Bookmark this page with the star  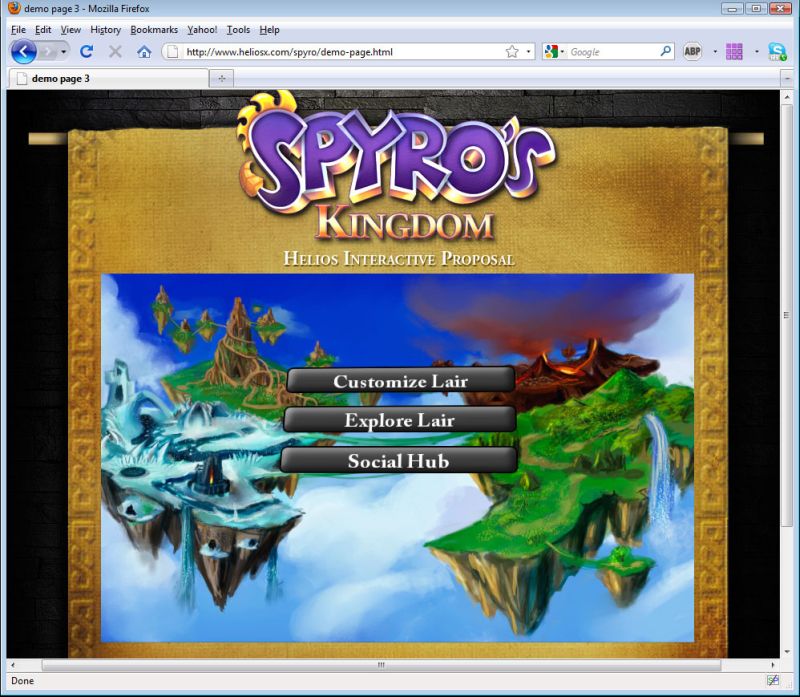coord(512,52)
